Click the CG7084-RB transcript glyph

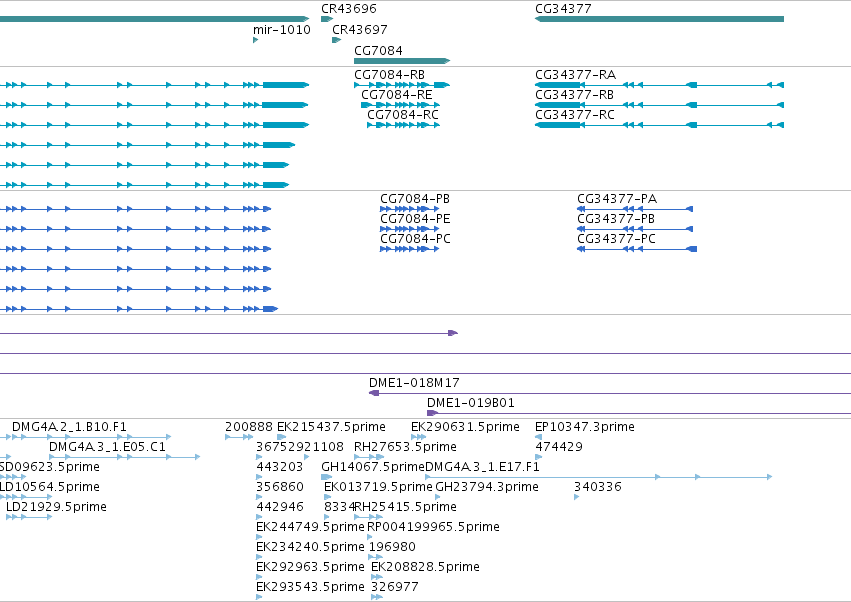tap(402, 85)
